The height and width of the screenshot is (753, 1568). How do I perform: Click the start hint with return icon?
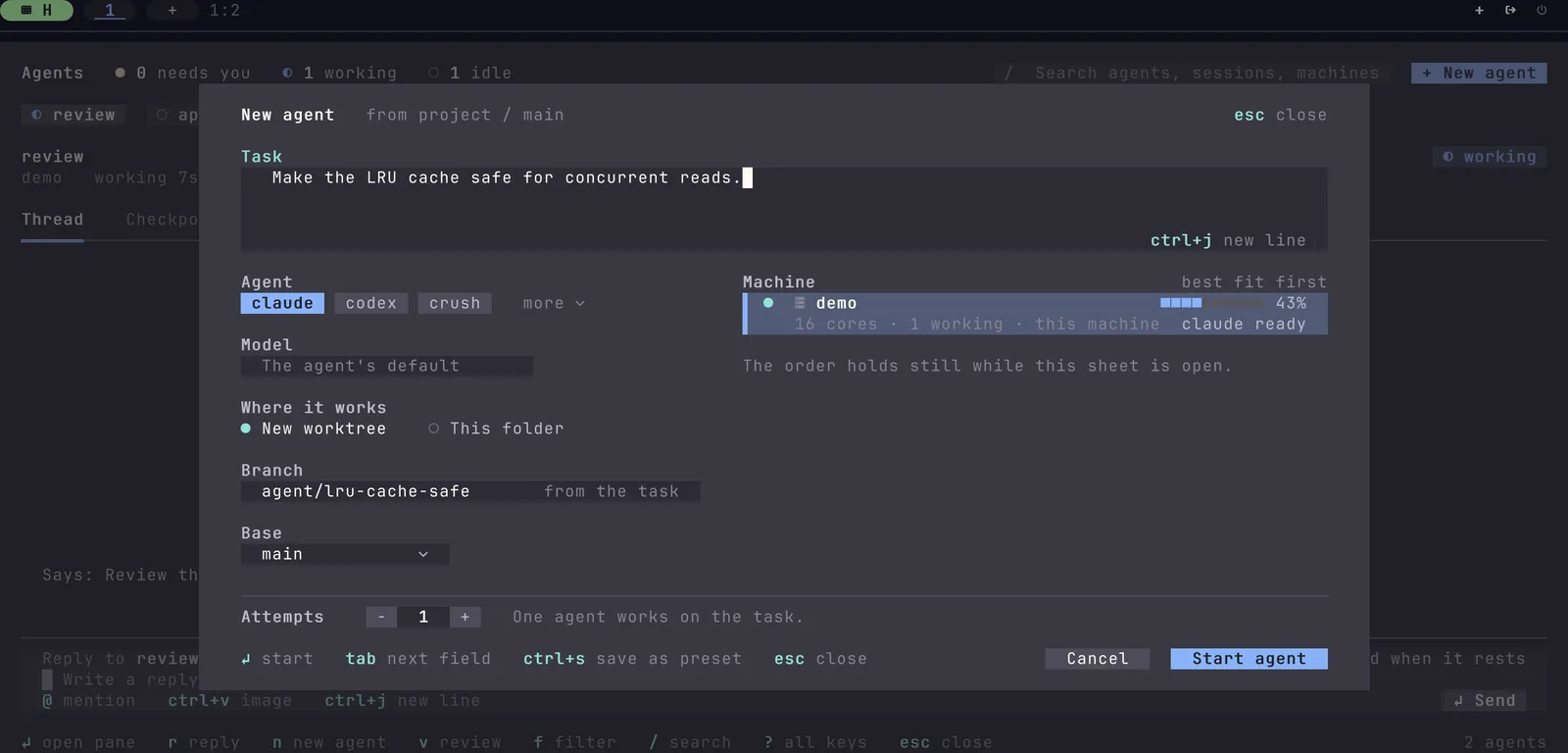(x=277, y=659)
